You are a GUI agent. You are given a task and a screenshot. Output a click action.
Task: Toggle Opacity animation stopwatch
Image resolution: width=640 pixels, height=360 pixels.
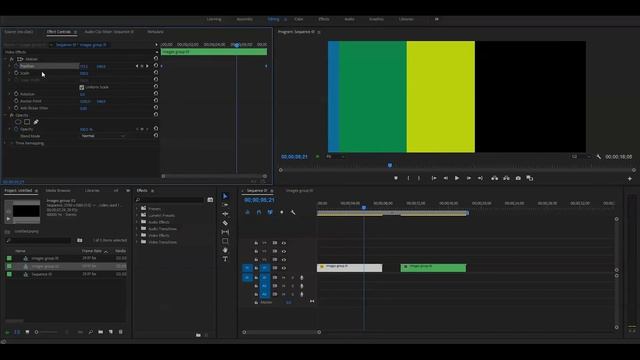coord(16,129)
